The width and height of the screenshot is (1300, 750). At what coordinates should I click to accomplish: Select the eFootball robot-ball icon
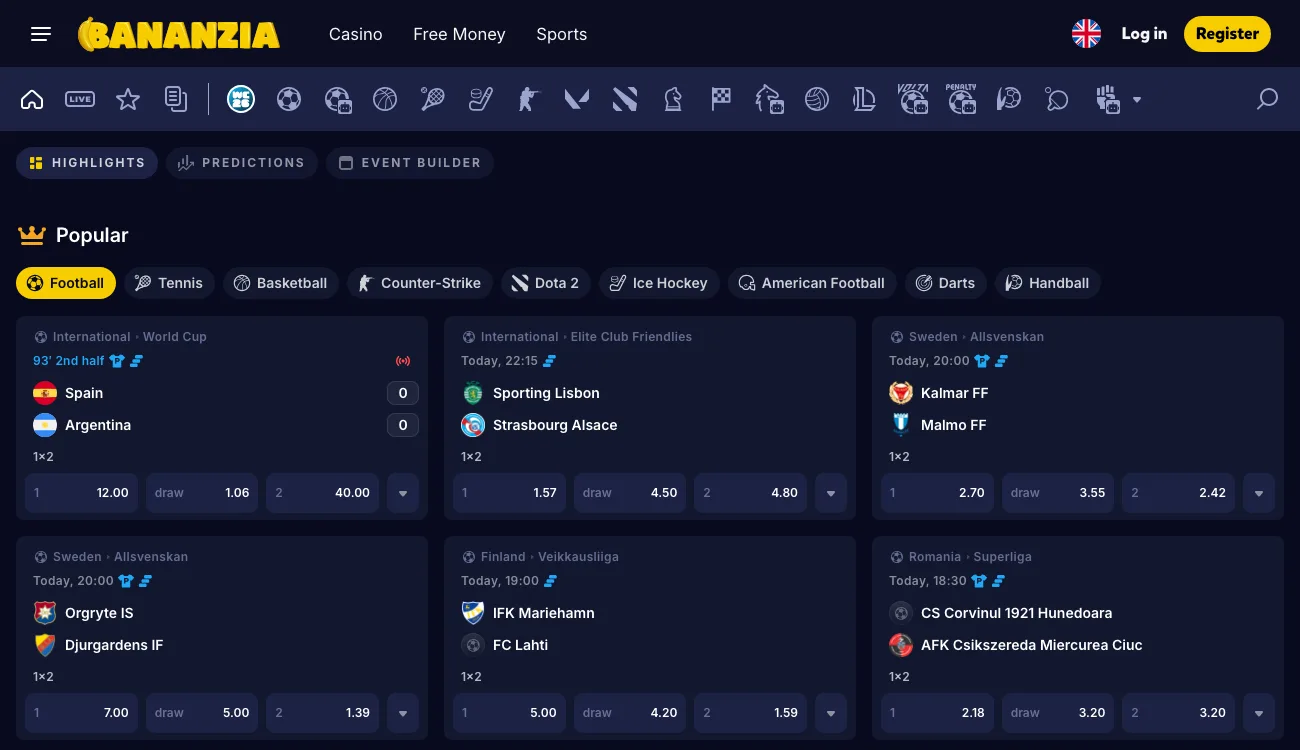click(x=338, y=99)
